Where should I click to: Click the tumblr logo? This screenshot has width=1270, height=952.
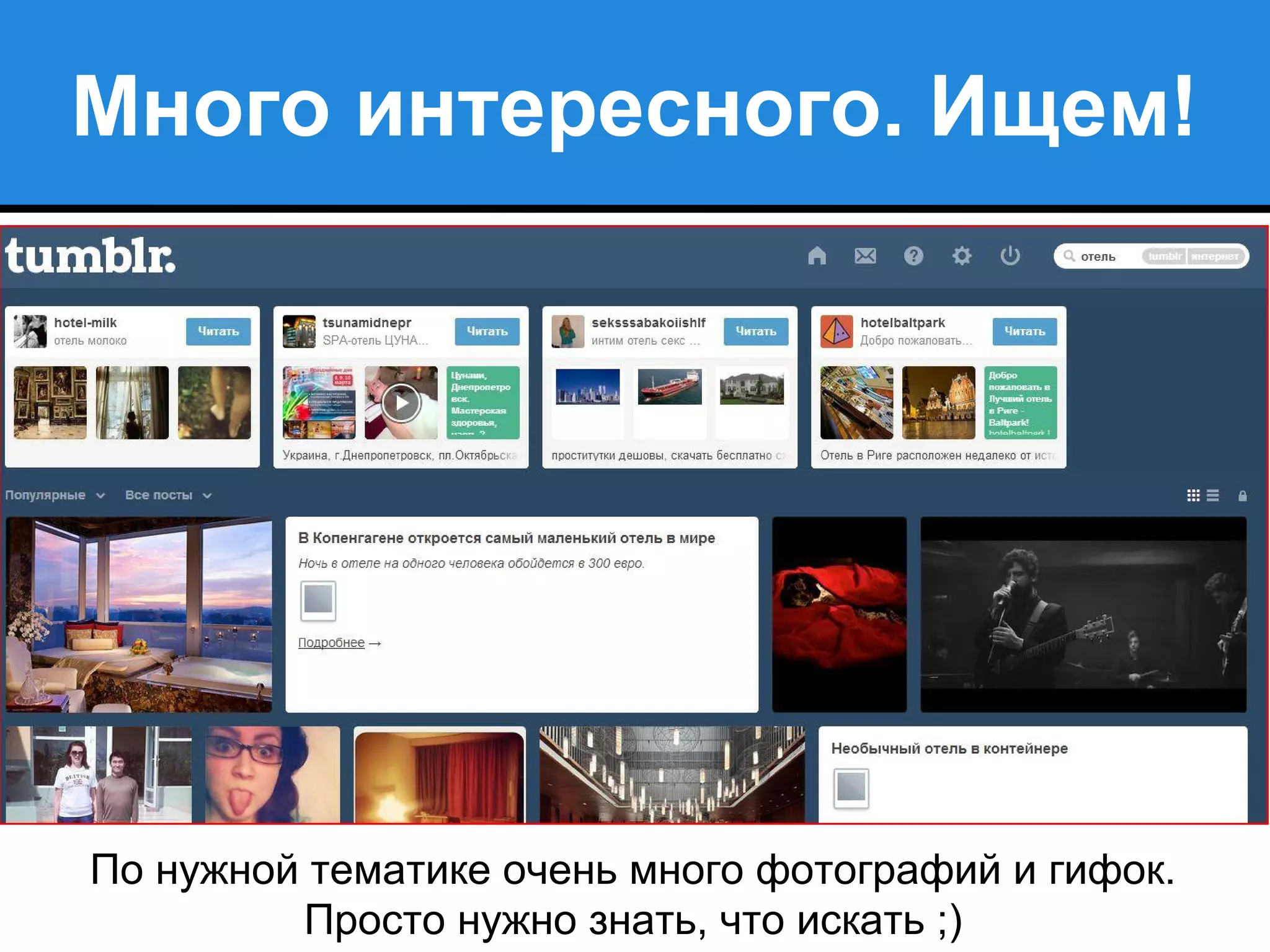coord(91,255)
